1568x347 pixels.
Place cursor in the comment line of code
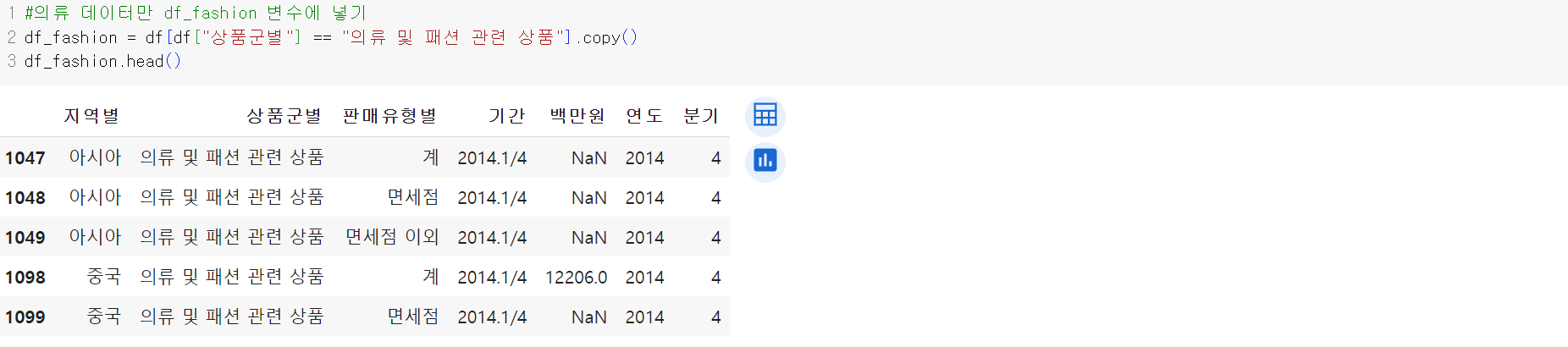pos(196,13)
